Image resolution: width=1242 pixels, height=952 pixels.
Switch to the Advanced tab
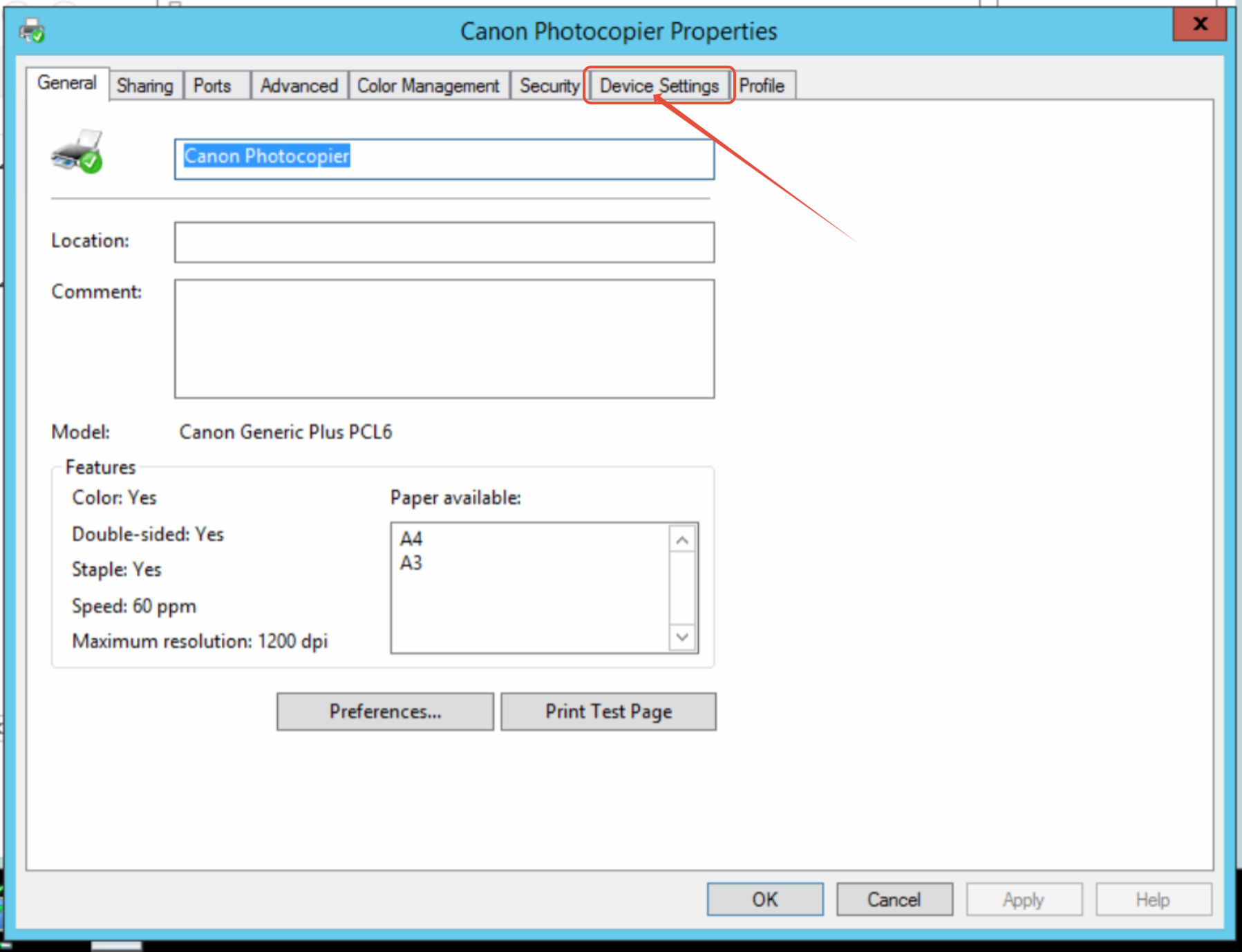[299, 86]
